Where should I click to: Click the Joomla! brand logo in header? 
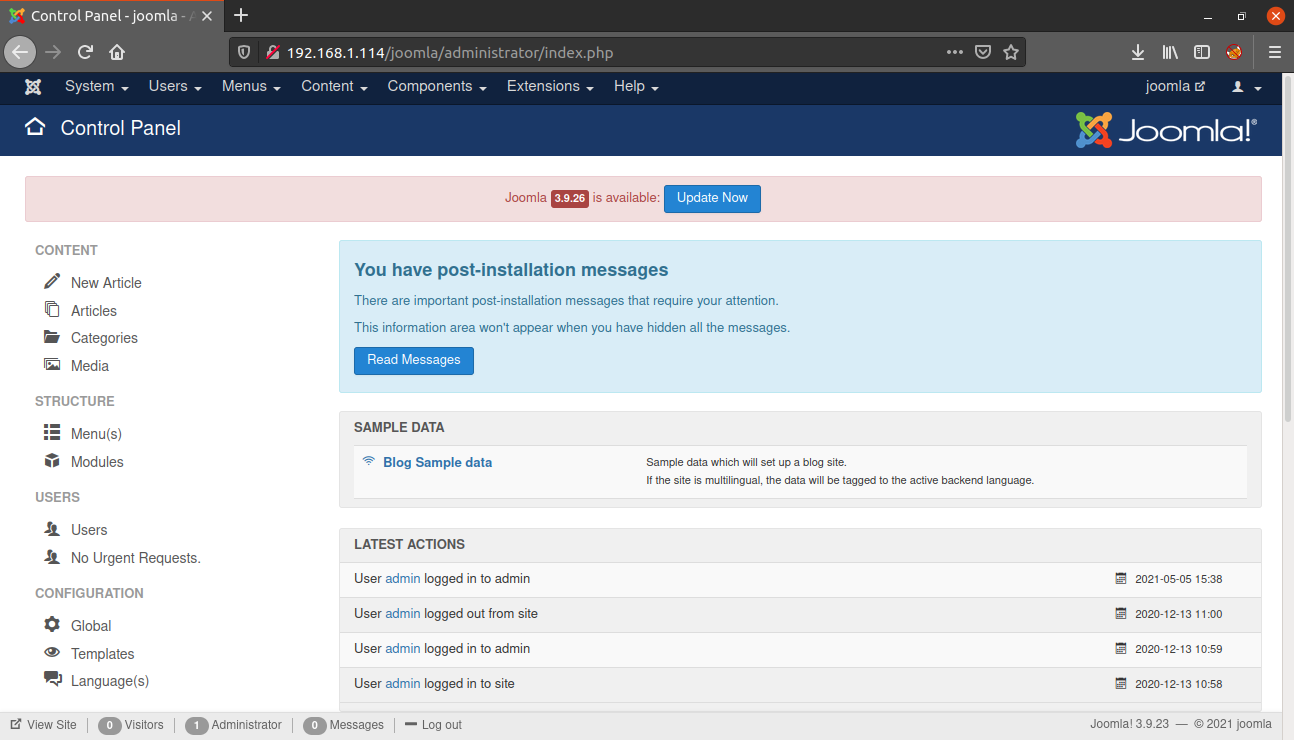point(1166,129)
